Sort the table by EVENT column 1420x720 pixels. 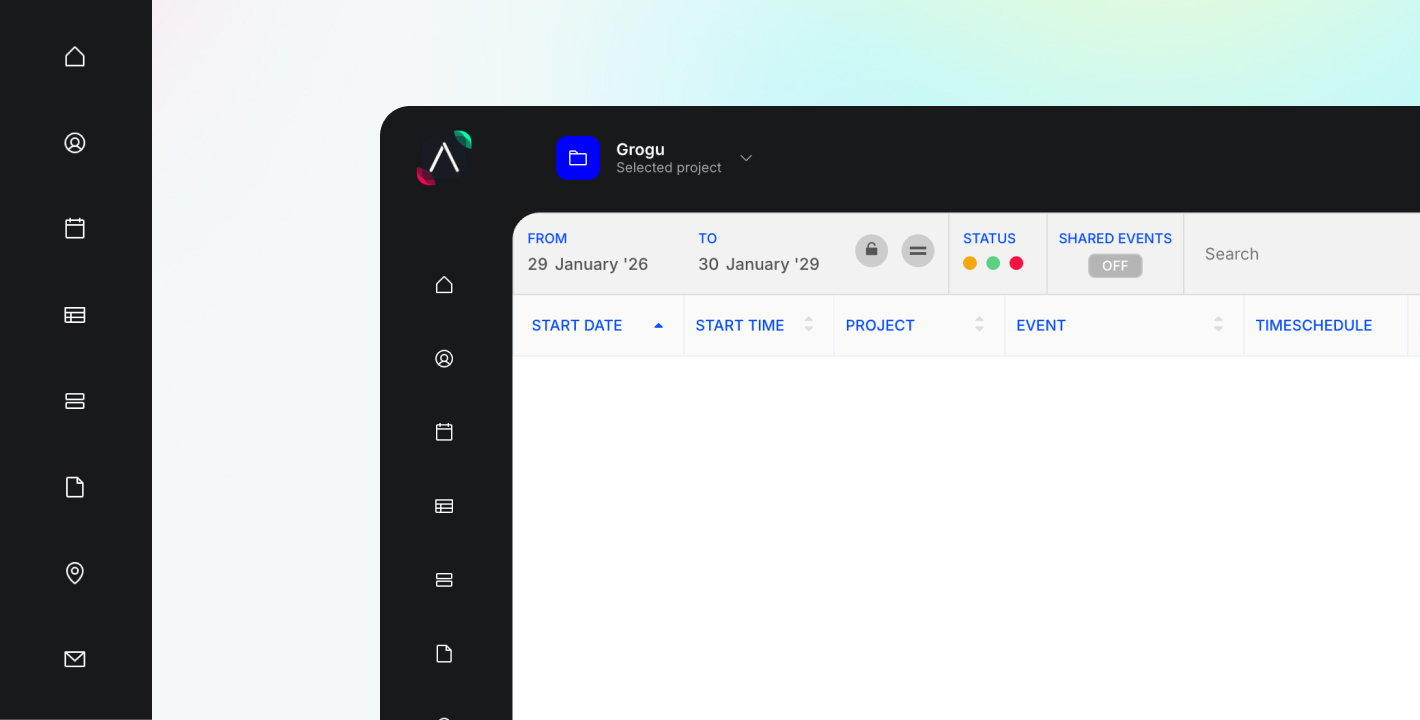(x=1218, y=324)
